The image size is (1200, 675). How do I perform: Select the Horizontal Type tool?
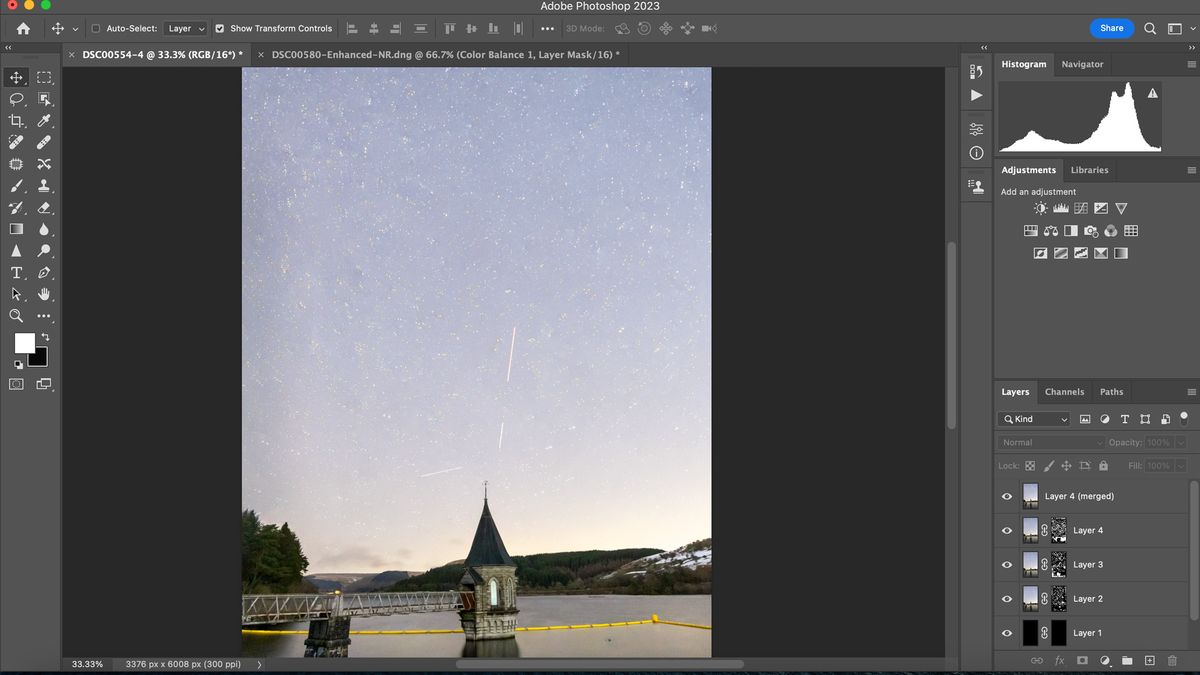click(16, 272)
